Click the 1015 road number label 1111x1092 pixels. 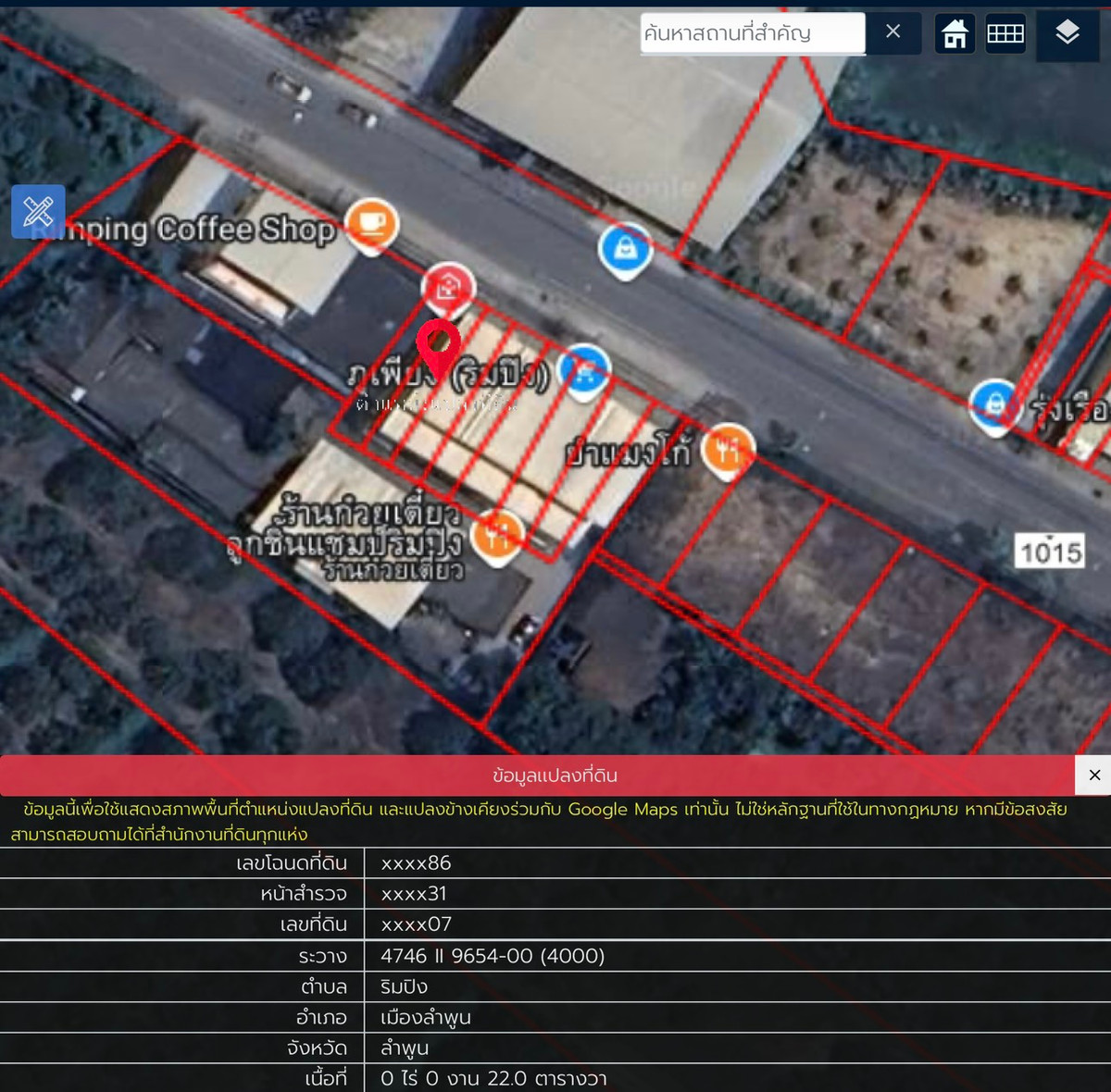tap(1050, 552)
